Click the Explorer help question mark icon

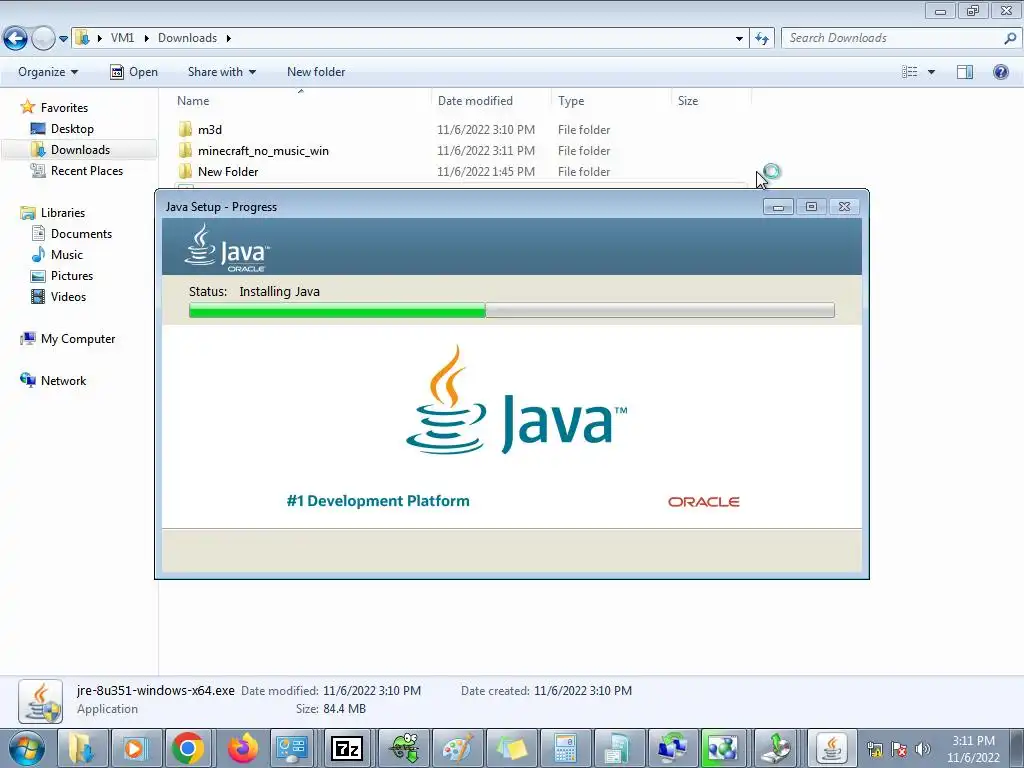(1000, 72)
